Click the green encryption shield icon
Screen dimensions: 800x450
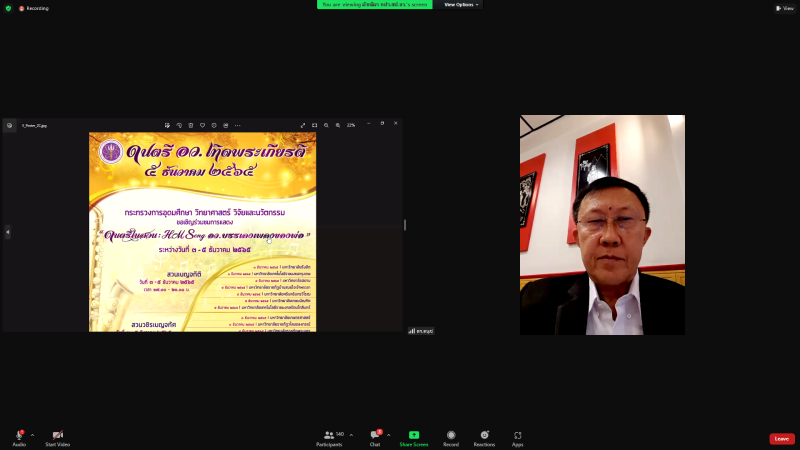pos(8,8)
